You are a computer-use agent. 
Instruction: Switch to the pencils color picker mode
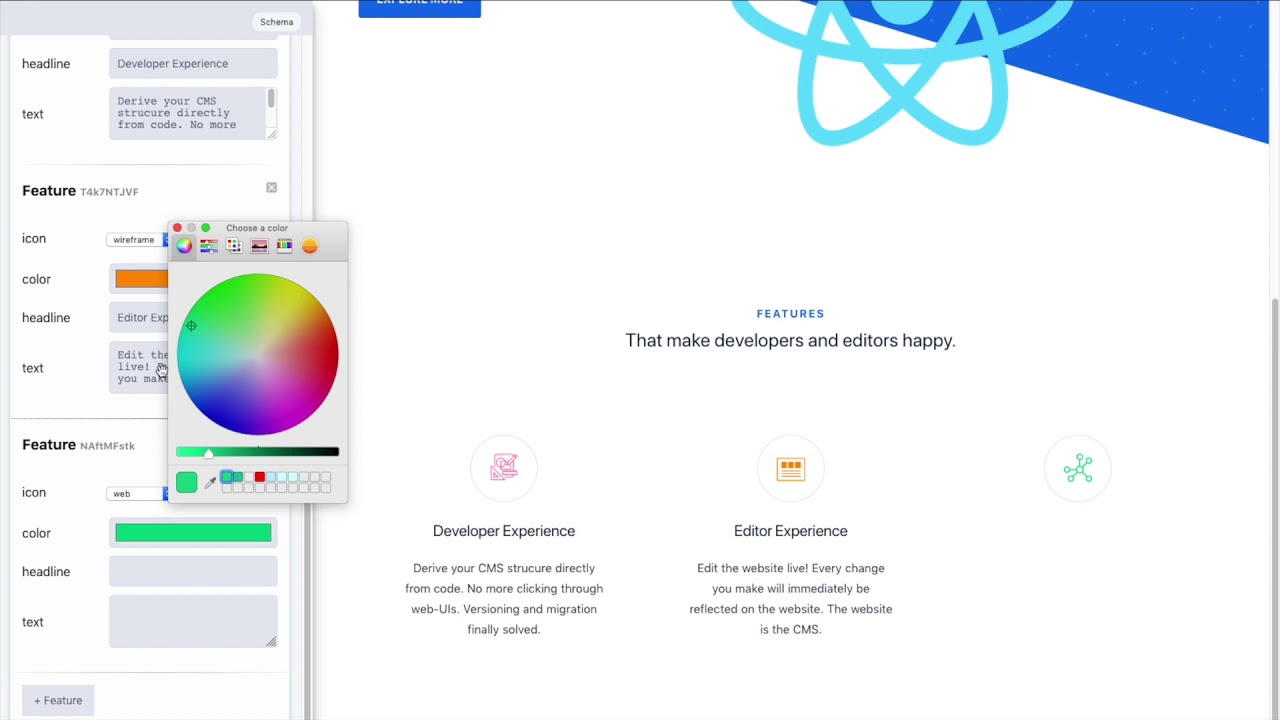[284, 246]
